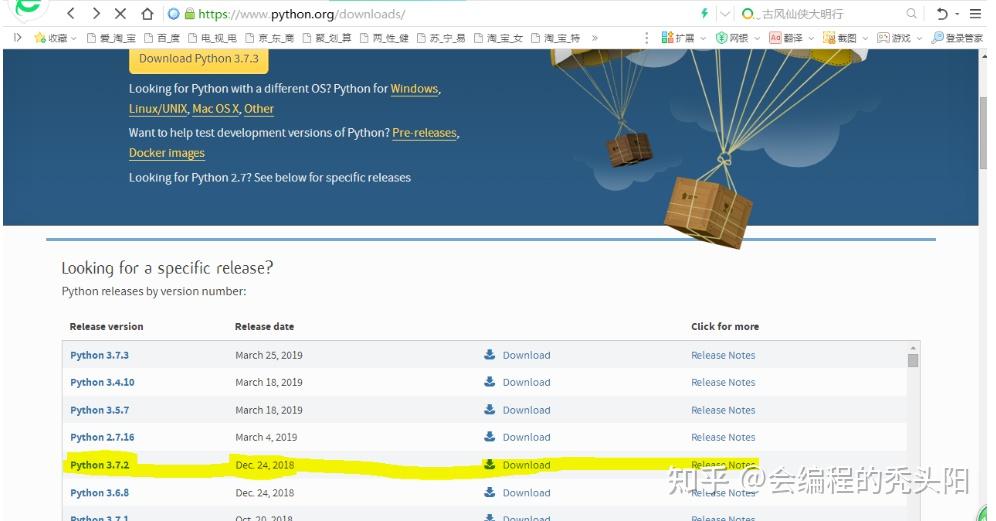
Task: Open the 两性健 bookmark
Action: click(x=384, y=38)
